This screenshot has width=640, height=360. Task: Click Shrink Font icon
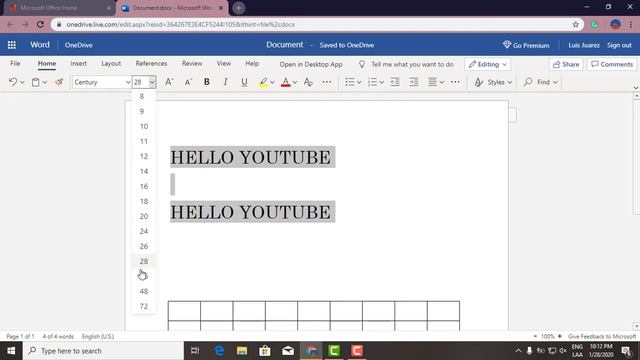188,82
